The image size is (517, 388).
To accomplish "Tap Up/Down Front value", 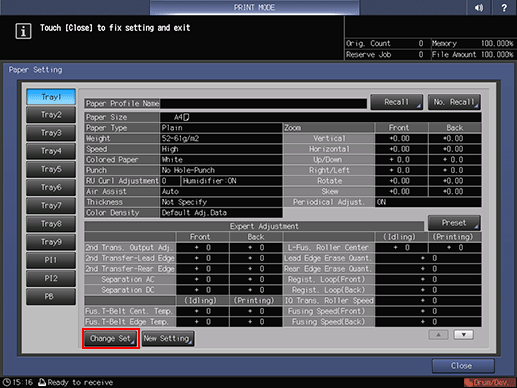I will [x=401, y=160].
